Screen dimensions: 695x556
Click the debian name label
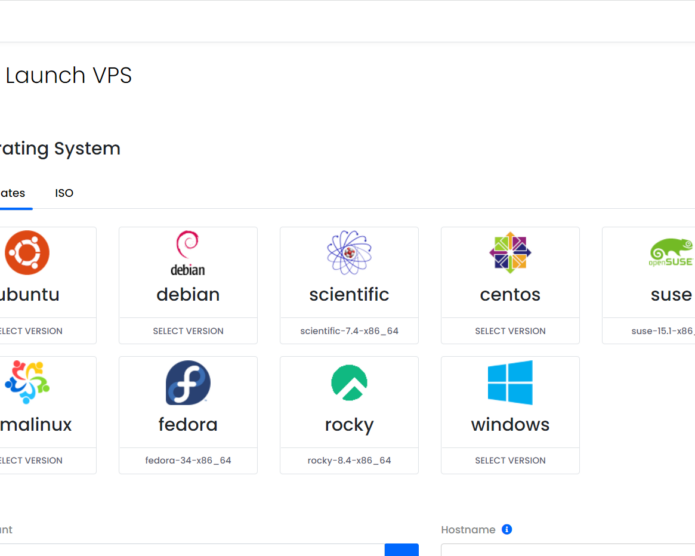(x=188, y=295)
